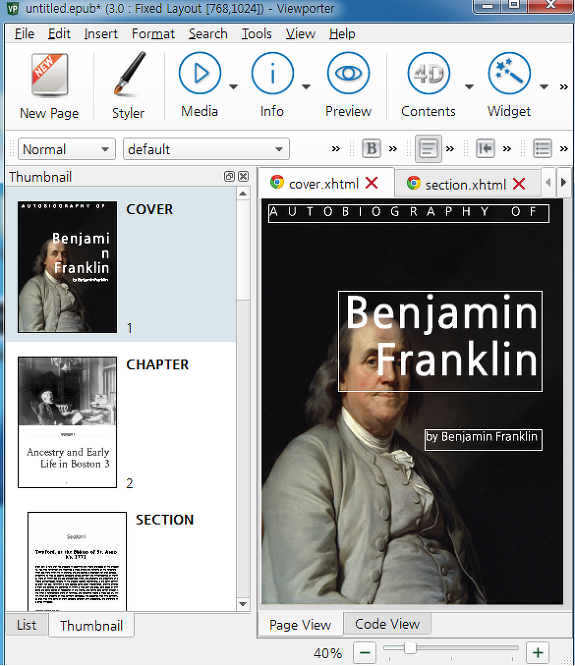
Task: Switch to the section.xhtml tab
Action: [x=466, y=185]
